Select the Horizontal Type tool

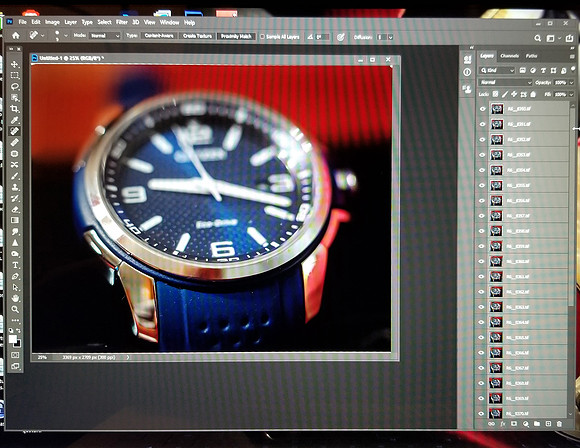click(x=15, y=265)
